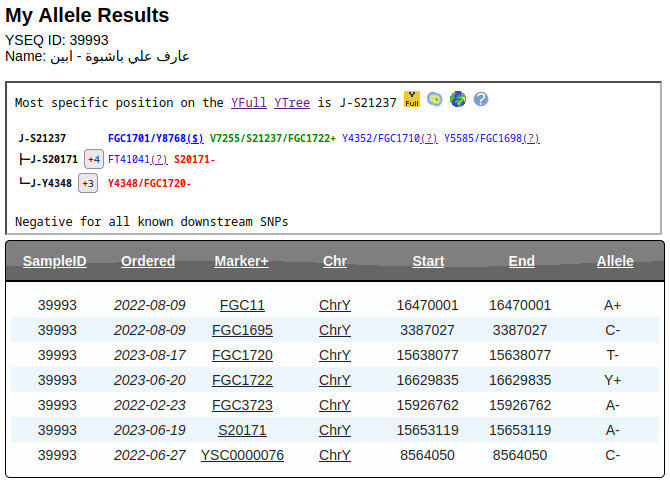
Task: Click ChrY link in the YSC0000076 row
Action: pyautogui.click(x=335, y=455)
